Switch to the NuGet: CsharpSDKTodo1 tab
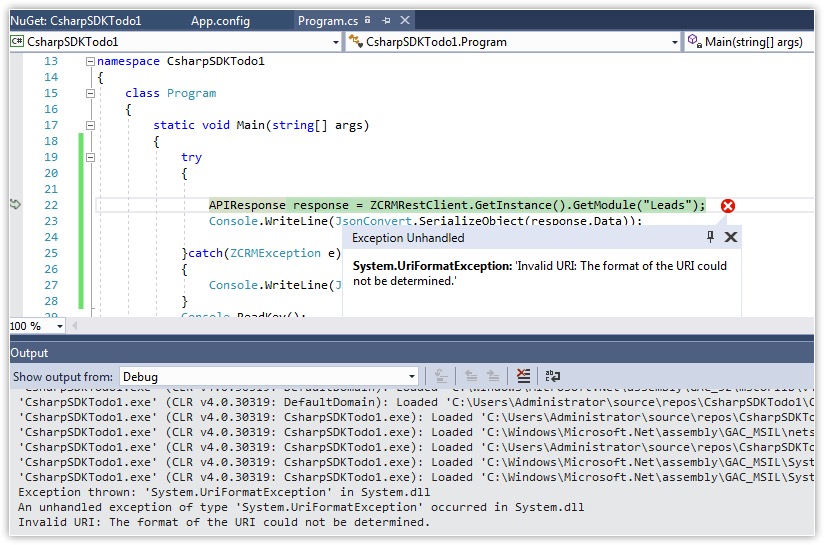Image resolution: width=824 pixels, height=545 pixels. (76, 20)
